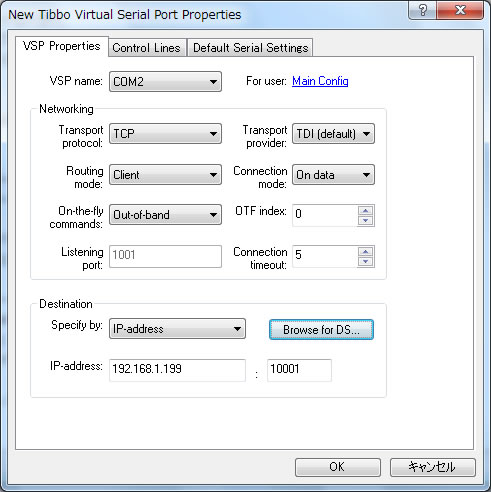Image resolution: width=491 pixels, height=492 pixels.
Task: Confirm the dialog with OK
Action: [338, 467]
